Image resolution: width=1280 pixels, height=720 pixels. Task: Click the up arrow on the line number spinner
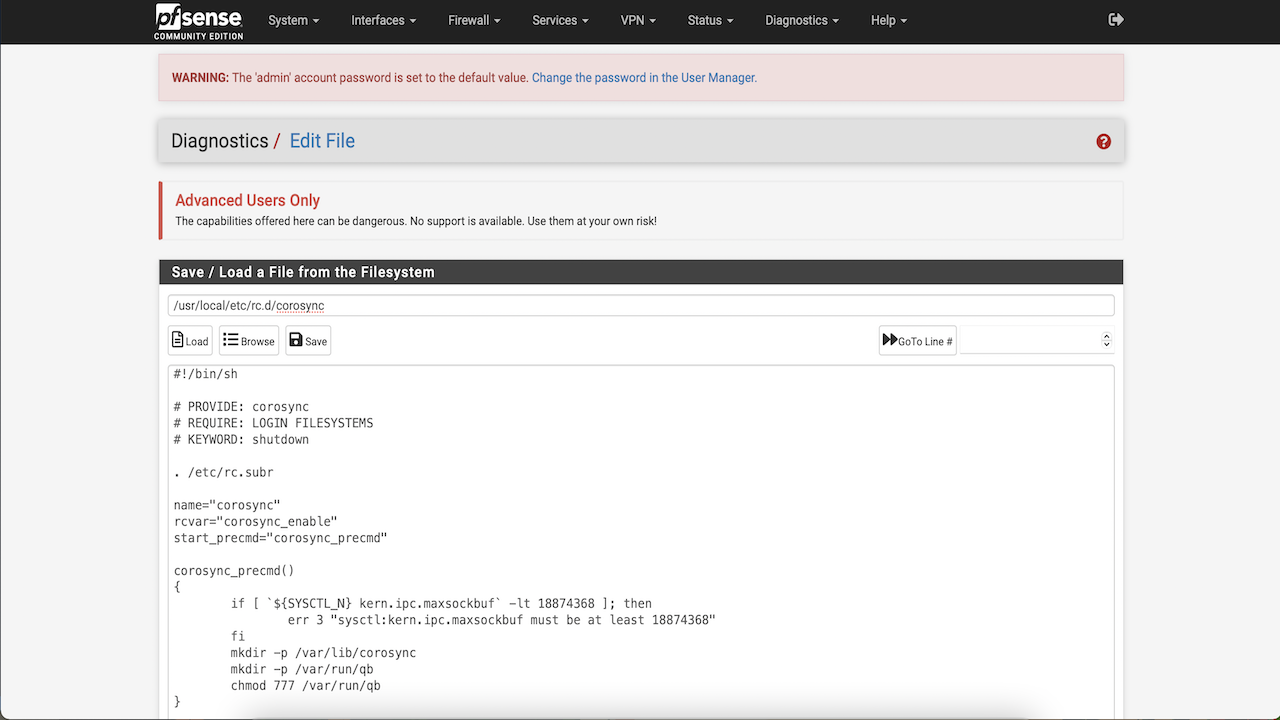1106,336
